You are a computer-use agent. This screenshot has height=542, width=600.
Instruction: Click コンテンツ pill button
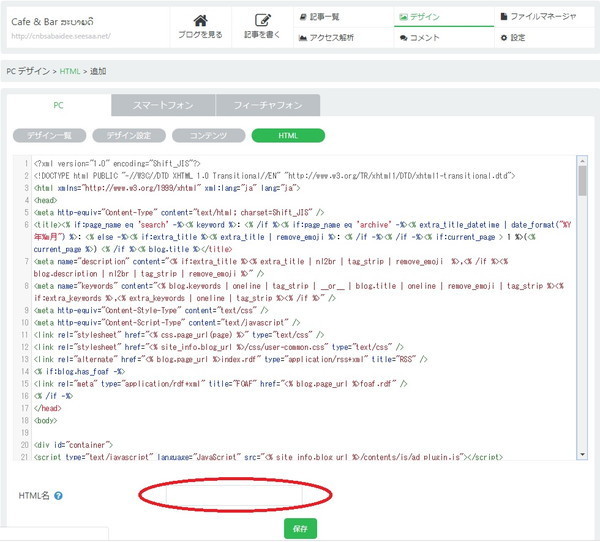pyautogui.click(x=209, y=136)
